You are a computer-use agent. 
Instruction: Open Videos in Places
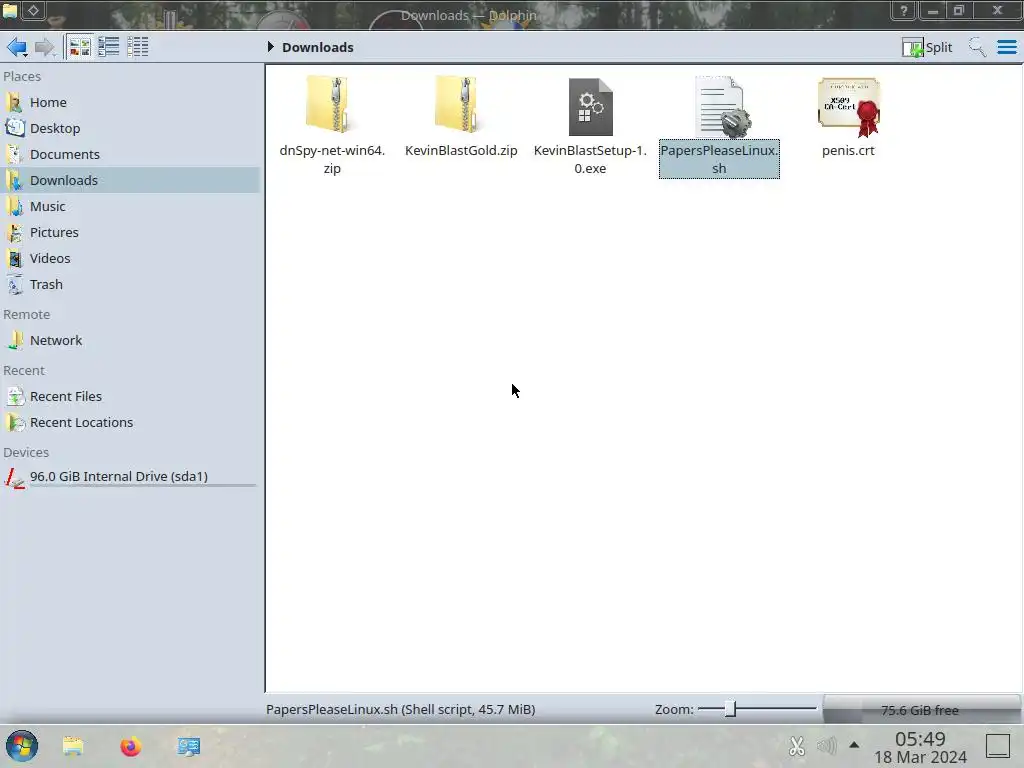(x=131, y=259)
